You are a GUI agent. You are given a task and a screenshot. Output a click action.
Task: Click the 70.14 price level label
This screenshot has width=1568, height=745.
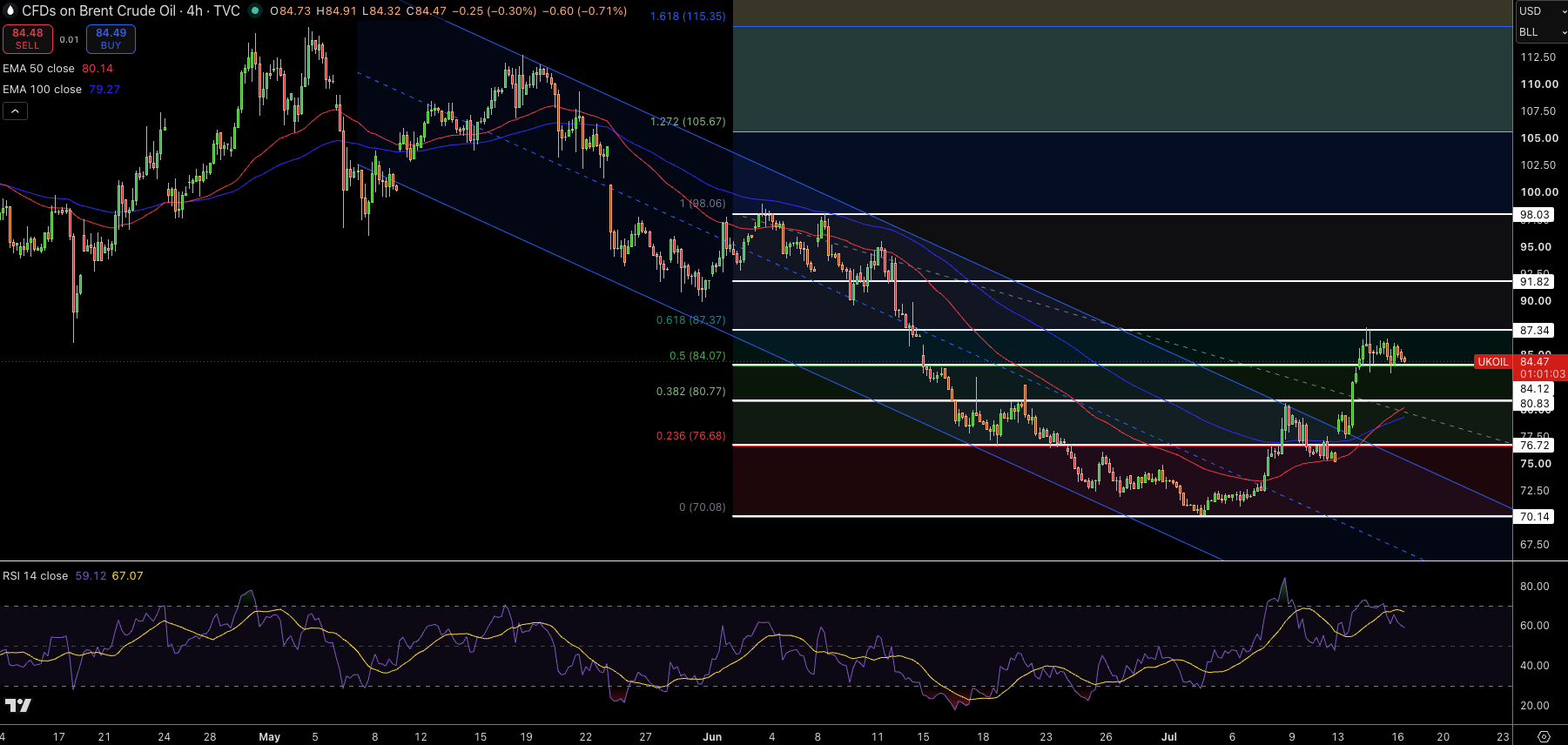(1534, 517)
